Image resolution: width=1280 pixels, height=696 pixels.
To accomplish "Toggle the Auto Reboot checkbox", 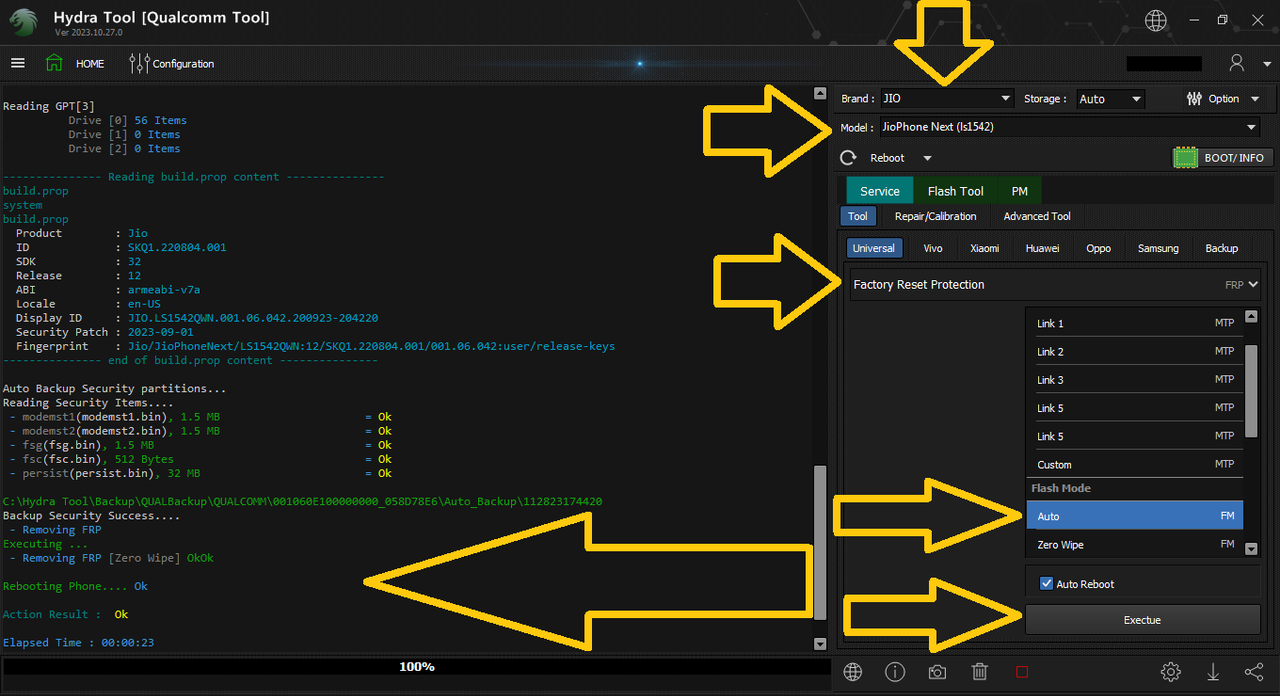I will coord(1047,584).
